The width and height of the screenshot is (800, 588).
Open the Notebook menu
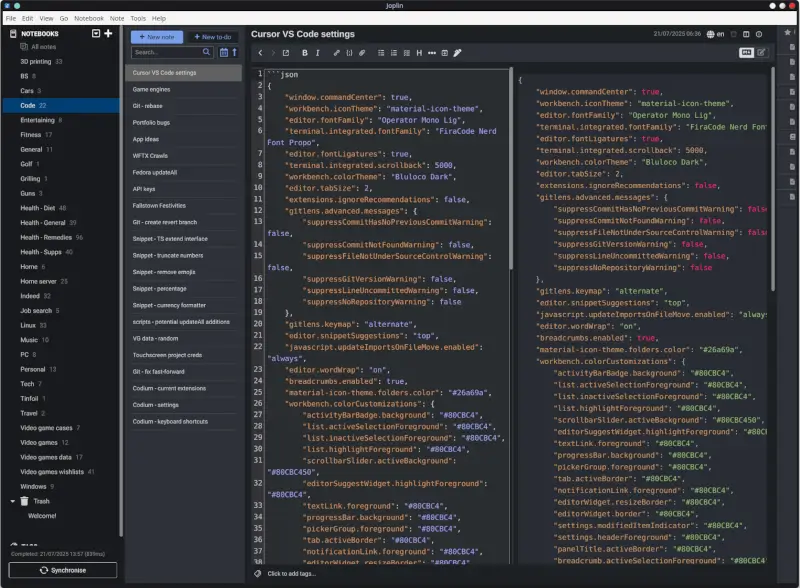click(x=89, y=18)
